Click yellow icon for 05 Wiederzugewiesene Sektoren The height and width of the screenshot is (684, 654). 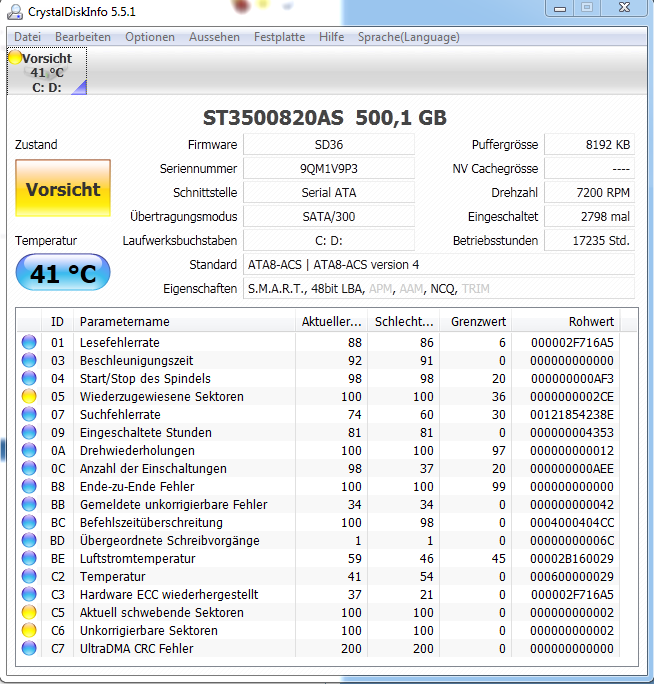tap(29, 397)
